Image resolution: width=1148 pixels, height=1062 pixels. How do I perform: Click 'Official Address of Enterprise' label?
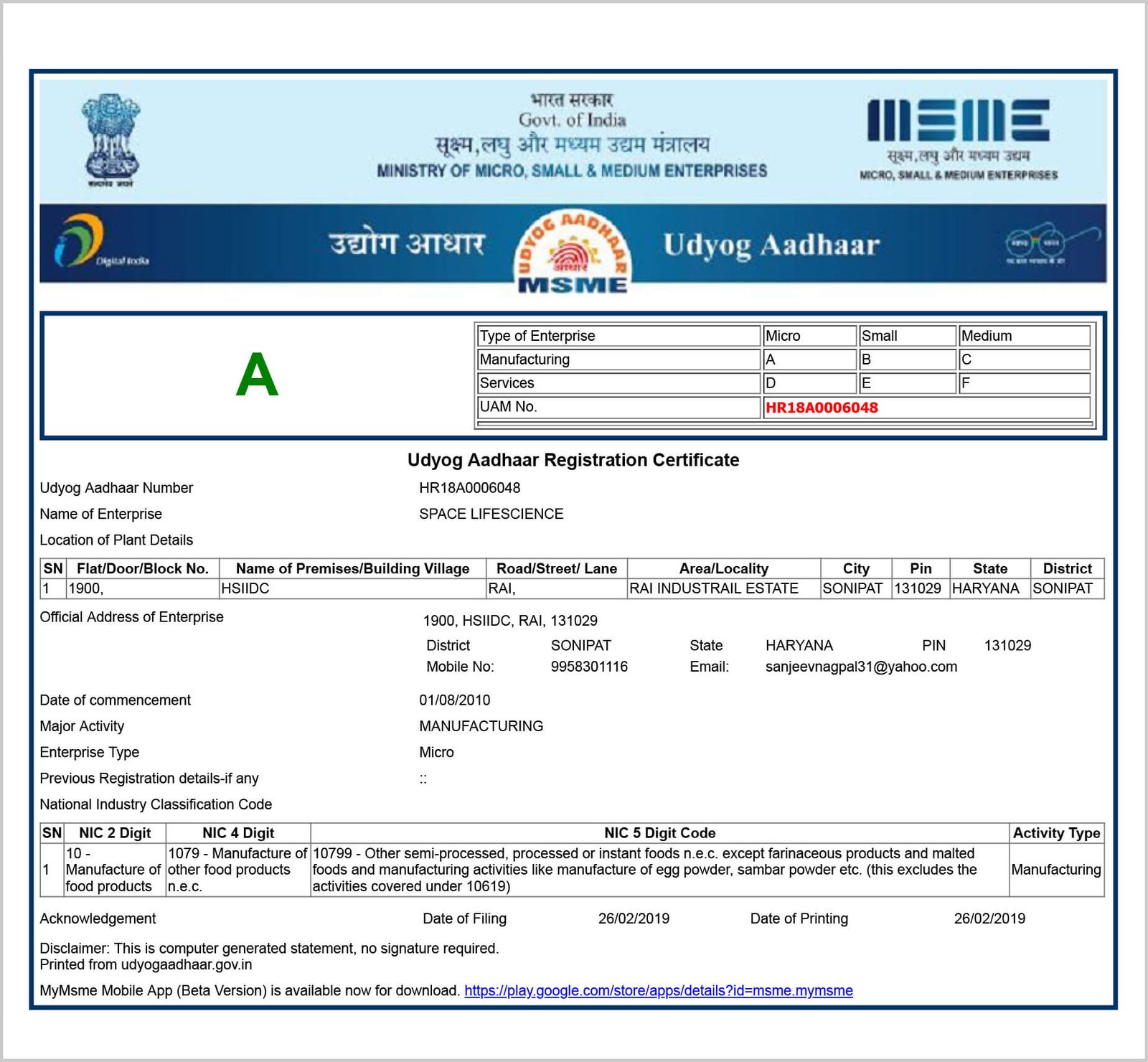[x=131, y=617]
